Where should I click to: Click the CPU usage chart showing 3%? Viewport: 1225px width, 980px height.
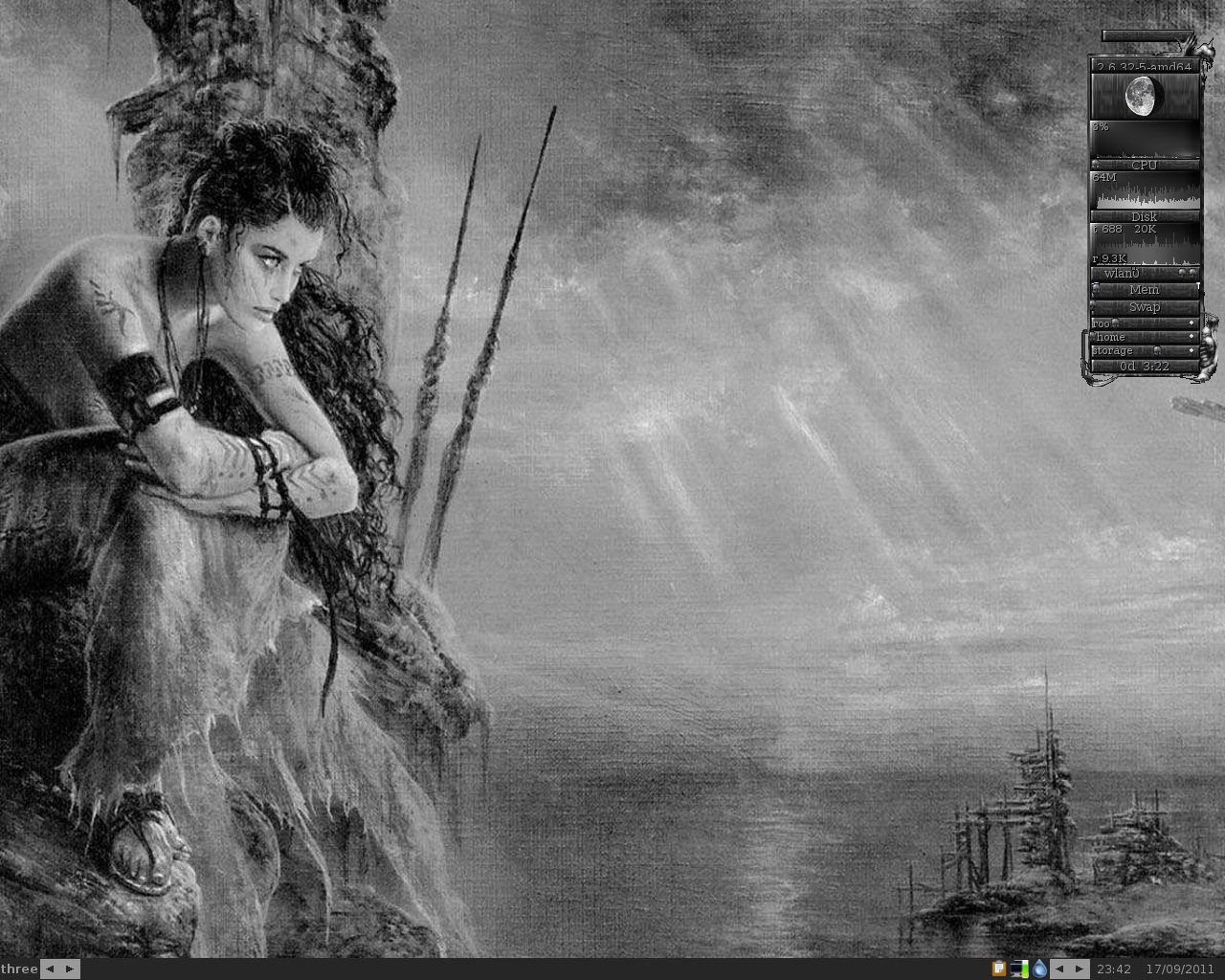1145,139
